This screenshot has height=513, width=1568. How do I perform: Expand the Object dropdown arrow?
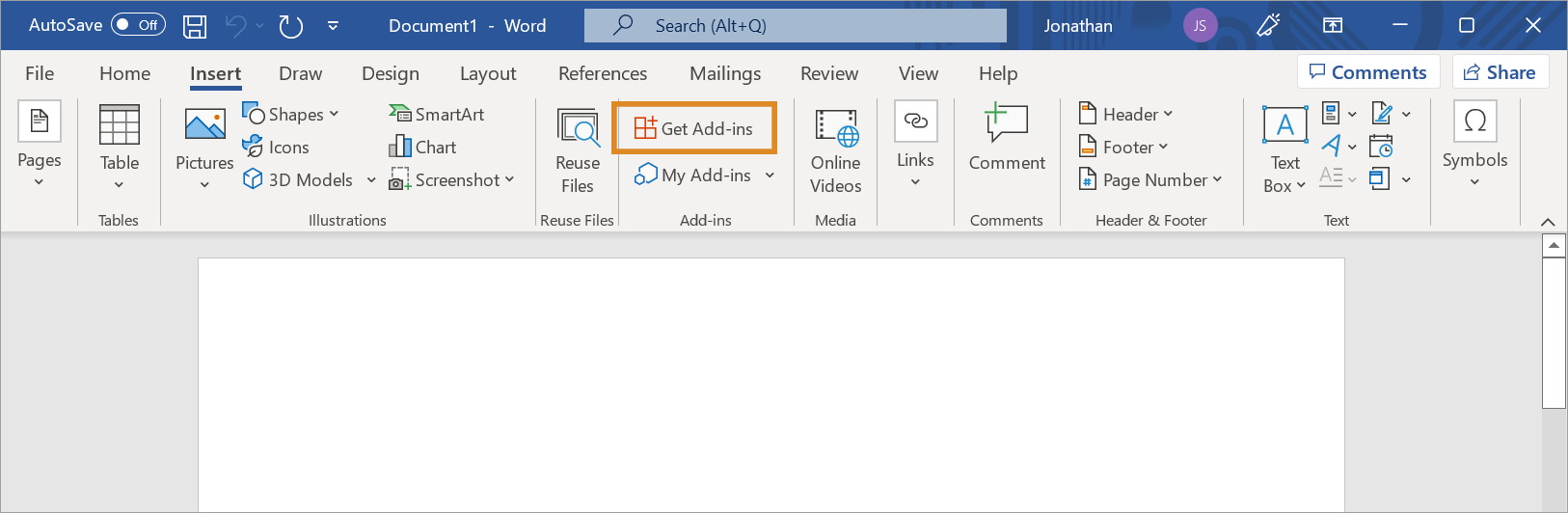[1407, 179]
